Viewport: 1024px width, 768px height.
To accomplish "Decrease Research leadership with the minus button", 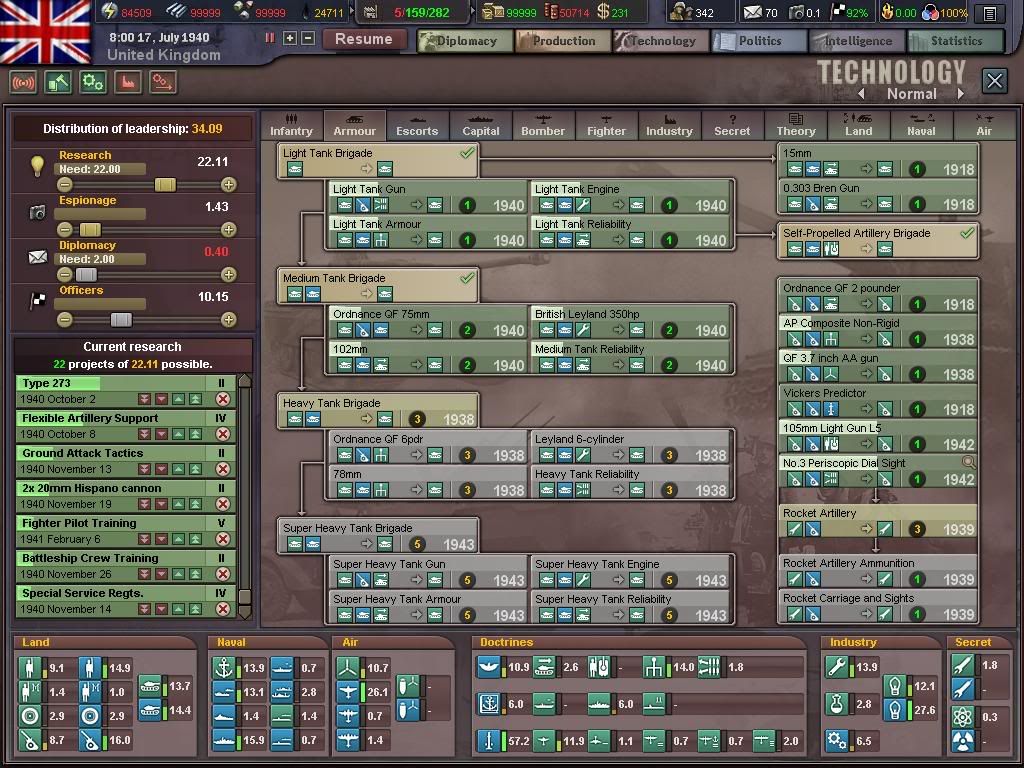I will coord(64,185).
